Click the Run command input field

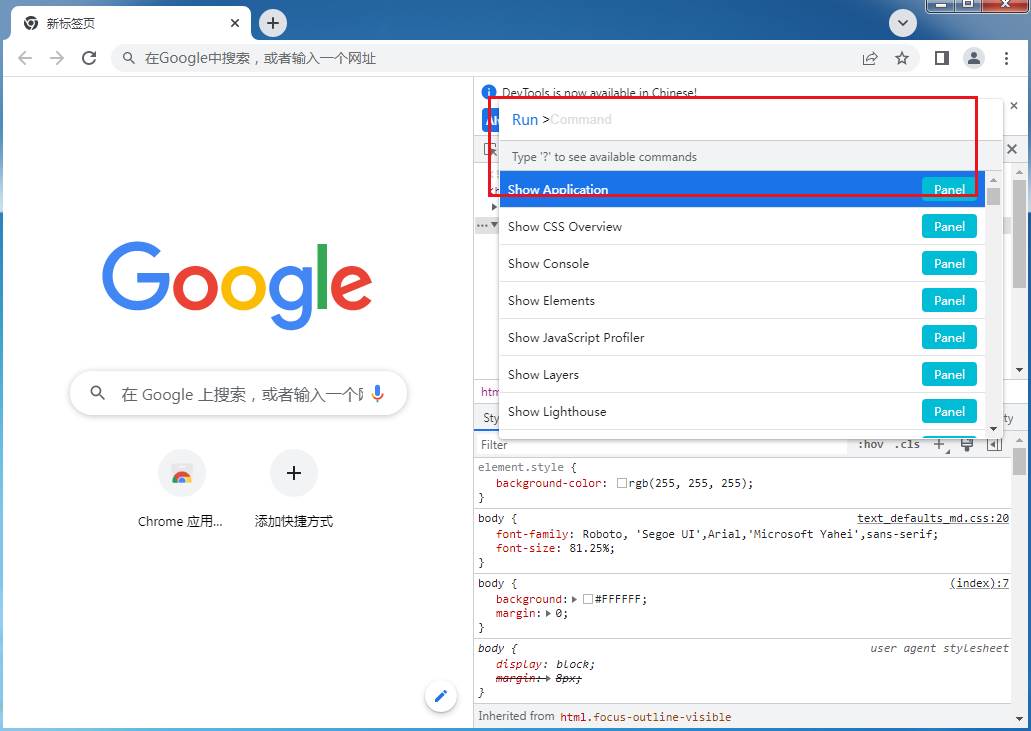(750, 120)
